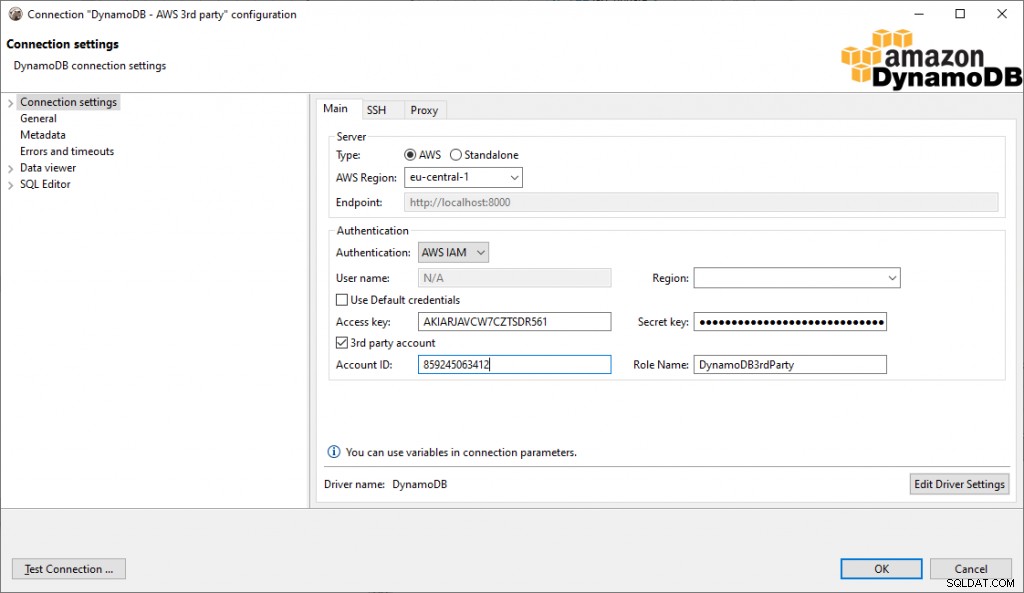The width and height of the screenshot is (1024, 593).
Task: Click the OK button
Action: pyautogui.click(x=881, y=569)
